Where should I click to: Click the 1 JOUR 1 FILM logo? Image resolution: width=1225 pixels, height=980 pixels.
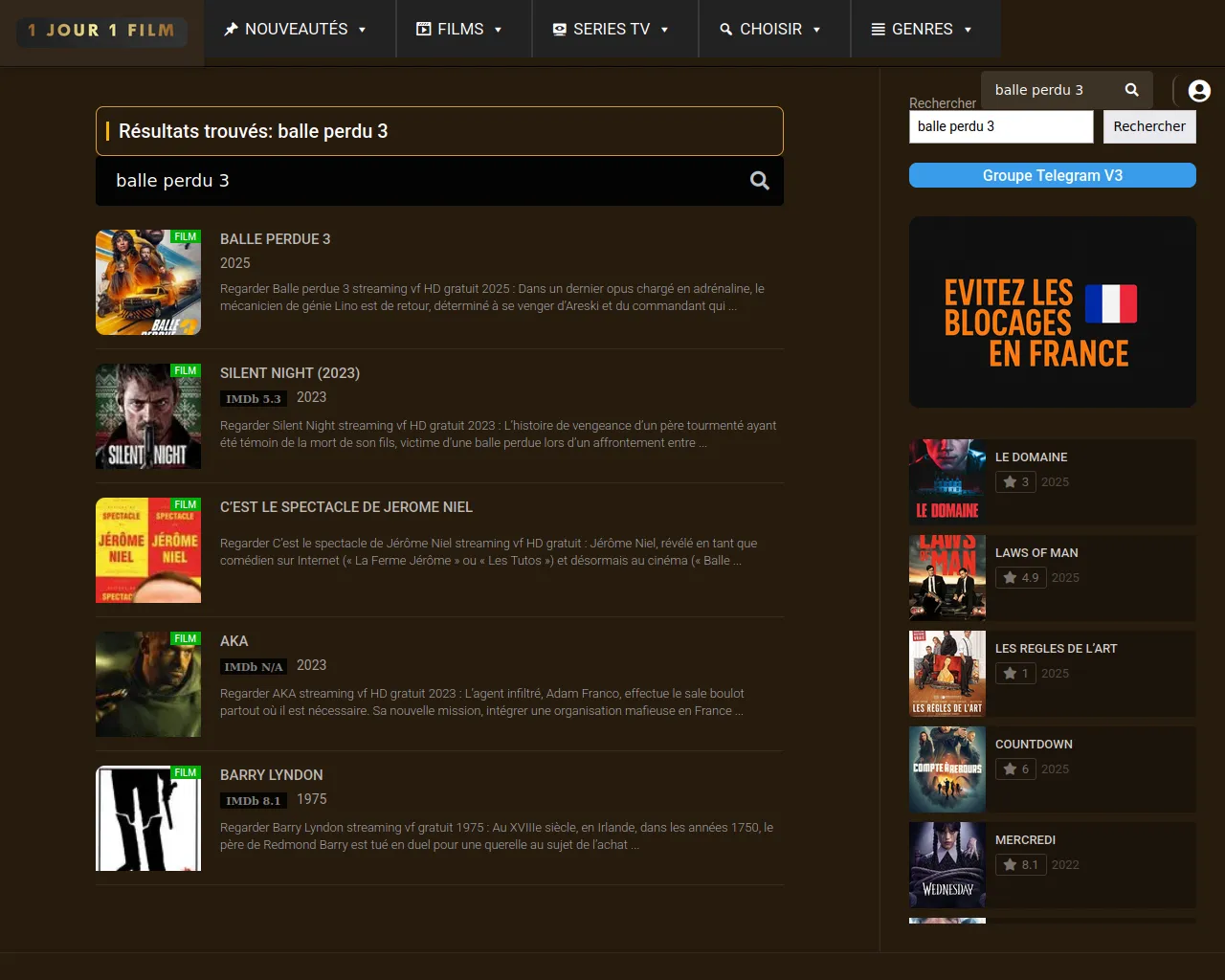coord(101,31)
